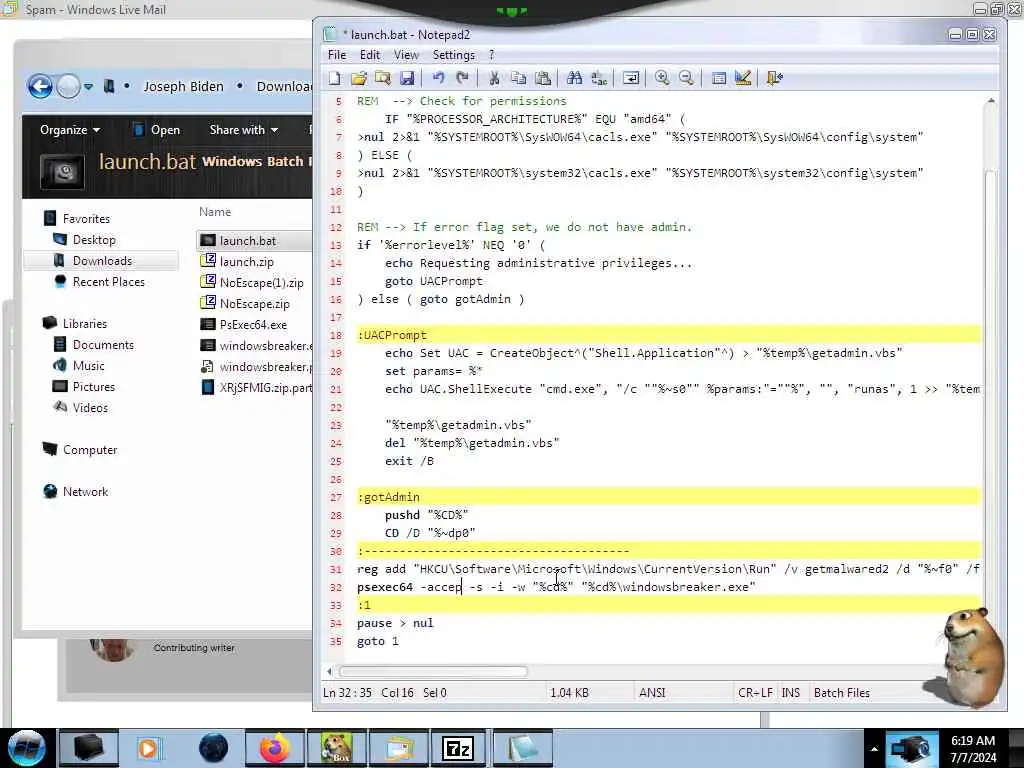Click the Browse files icon in Notepad2 toolbar

pyautogui.click(x=383, y=78)
